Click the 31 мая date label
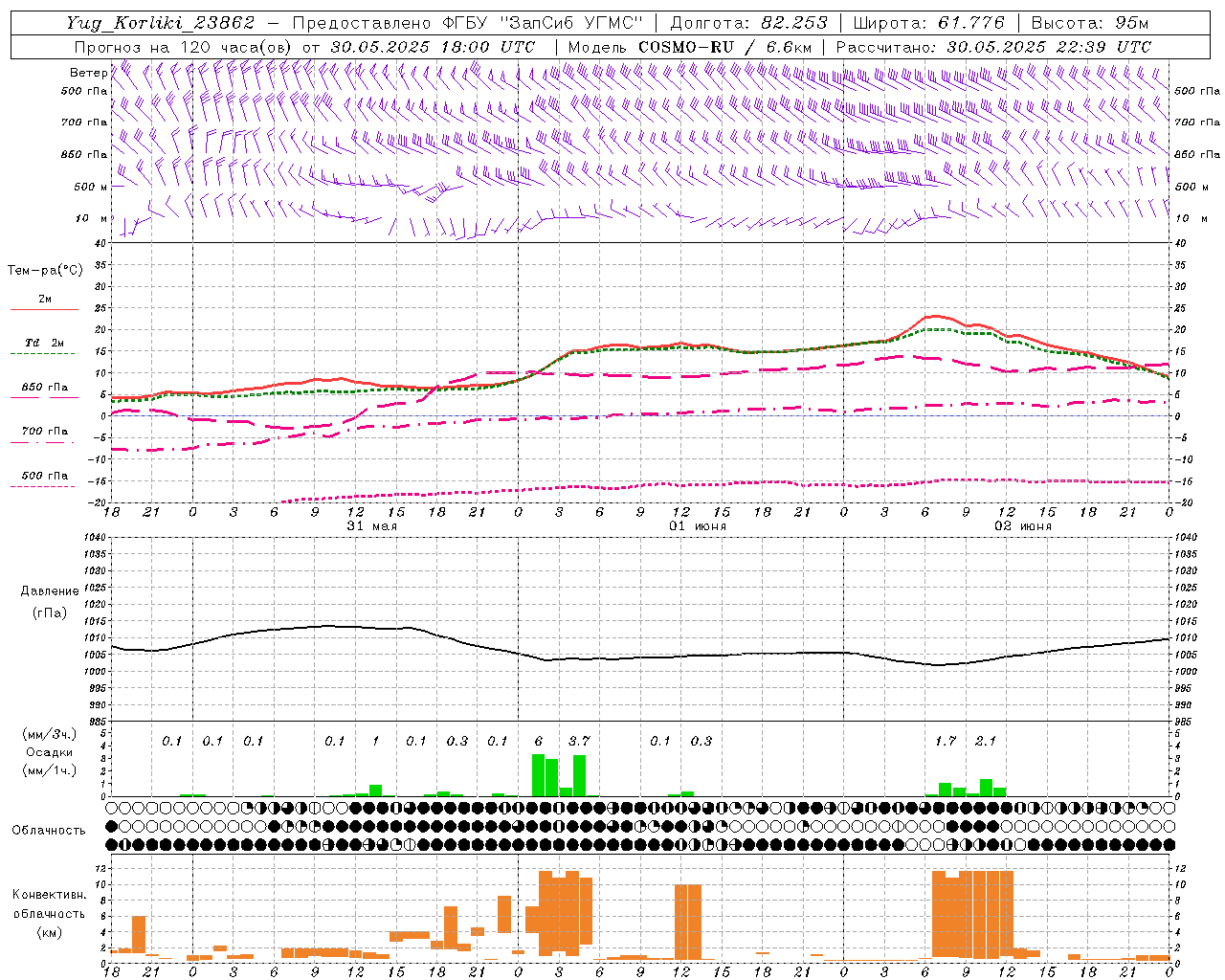The height and width of the screenshot is (980, 1225). tap(371, 526)
